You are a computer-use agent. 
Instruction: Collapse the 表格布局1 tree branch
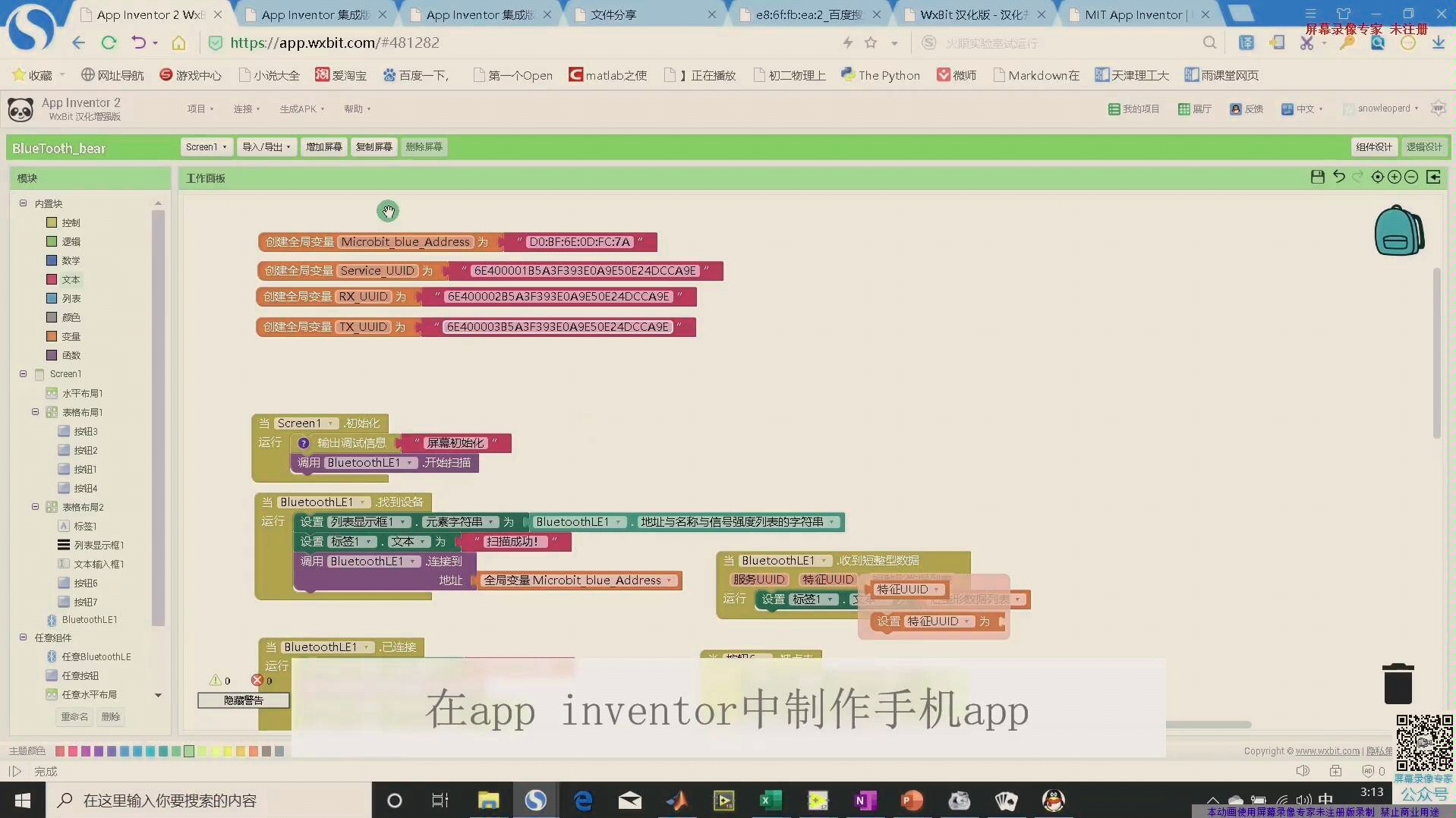(x=35, y=412)
